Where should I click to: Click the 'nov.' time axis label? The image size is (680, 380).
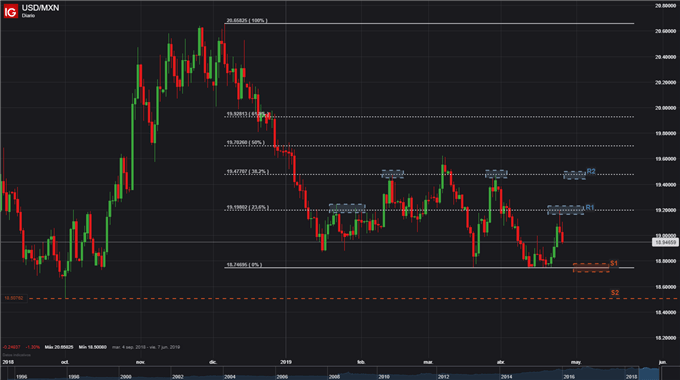pos(140,362)
